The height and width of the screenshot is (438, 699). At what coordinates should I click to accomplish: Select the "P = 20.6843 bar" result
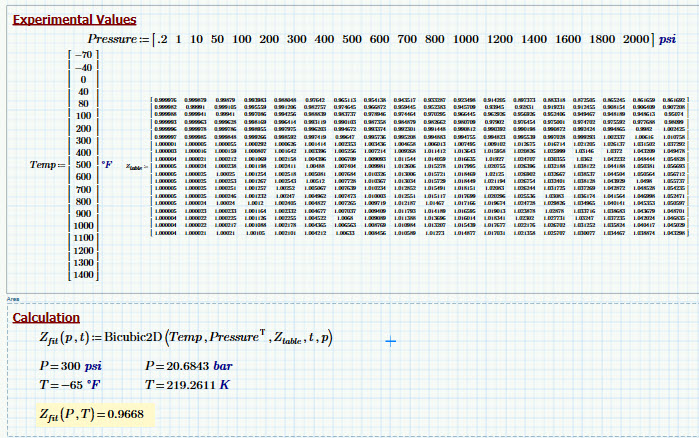point(189,366)
